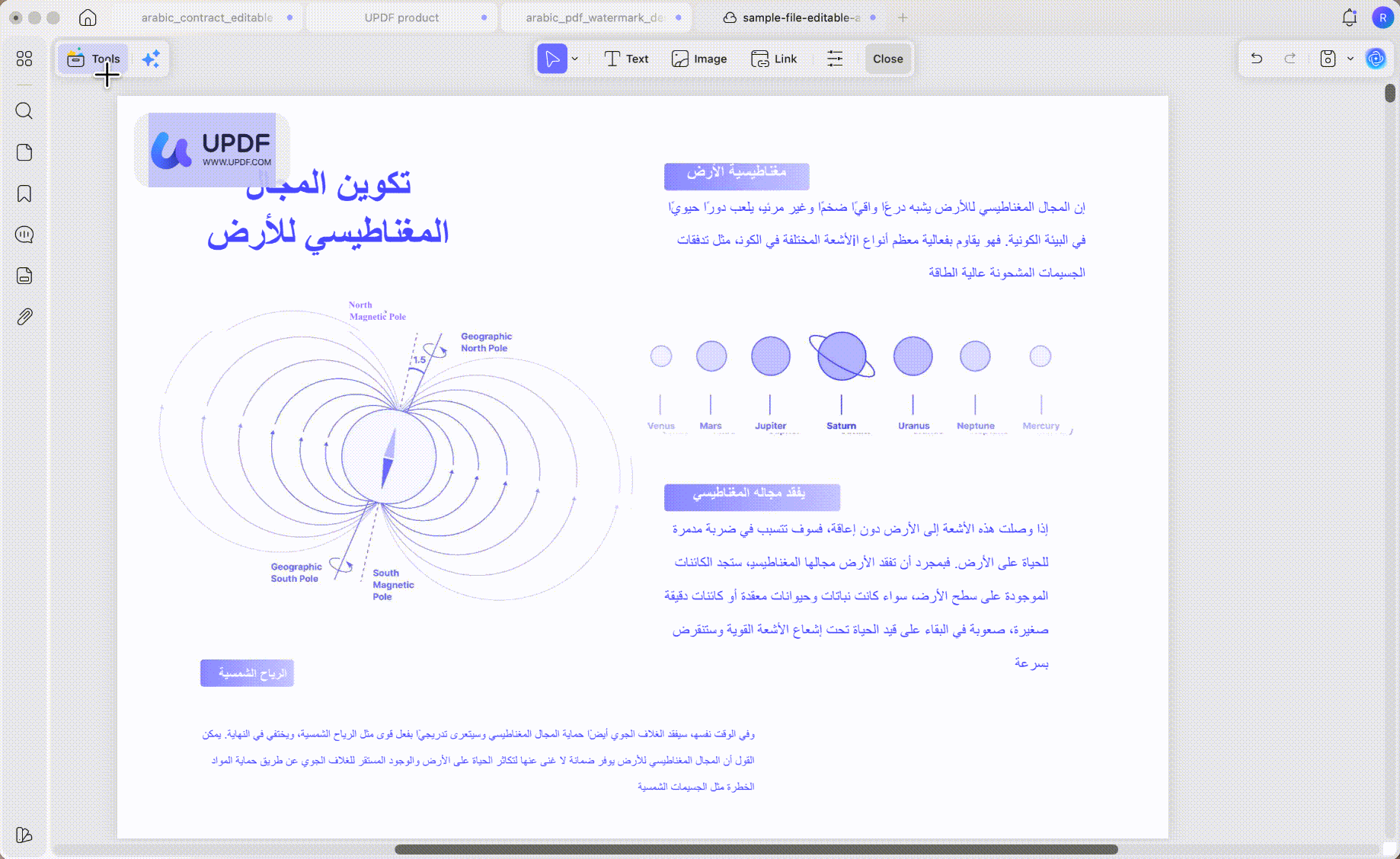Open the Tools menu button
The height and width of the screenshot is (859, 1400).
point(93,59)
